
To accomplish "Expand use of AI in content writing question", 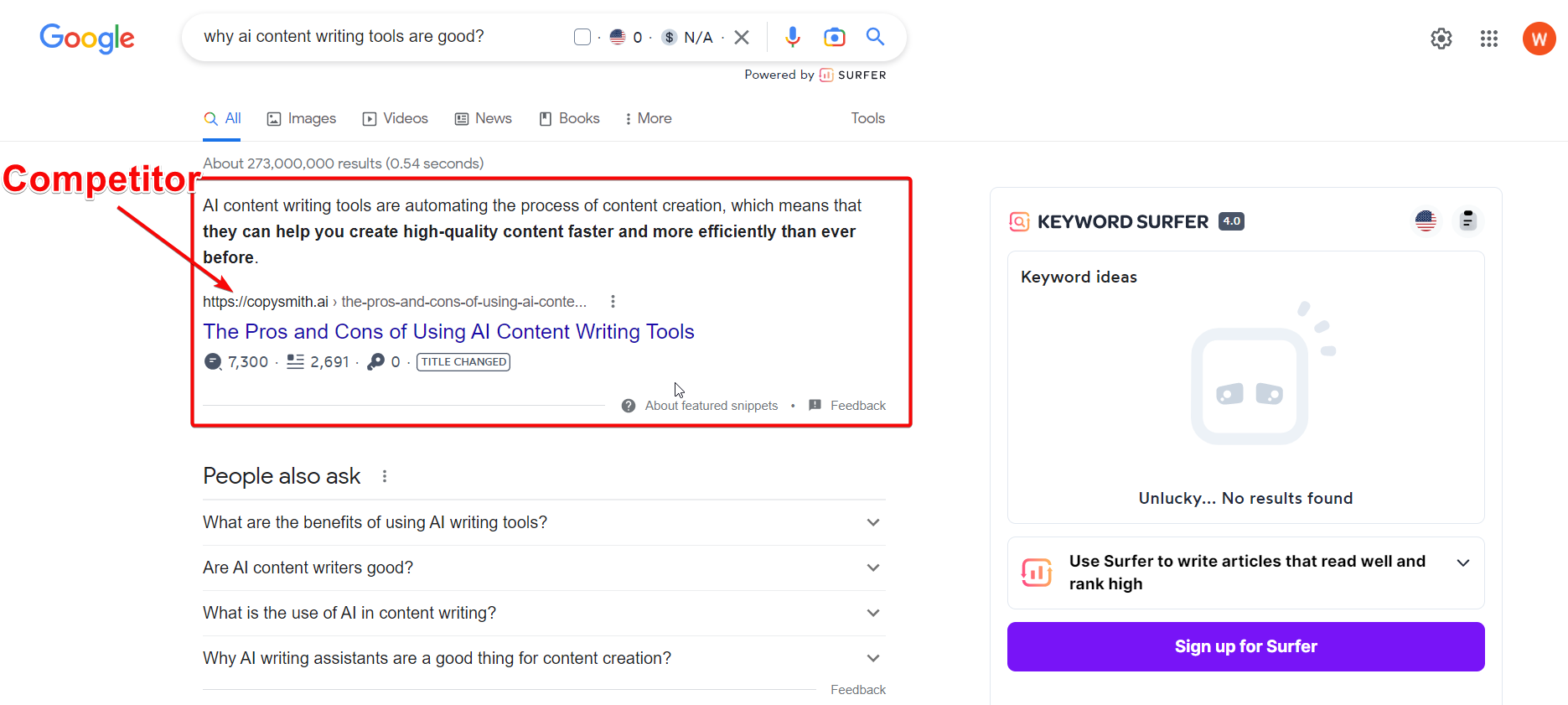I will pyautogui.click(x=544, y=613).
